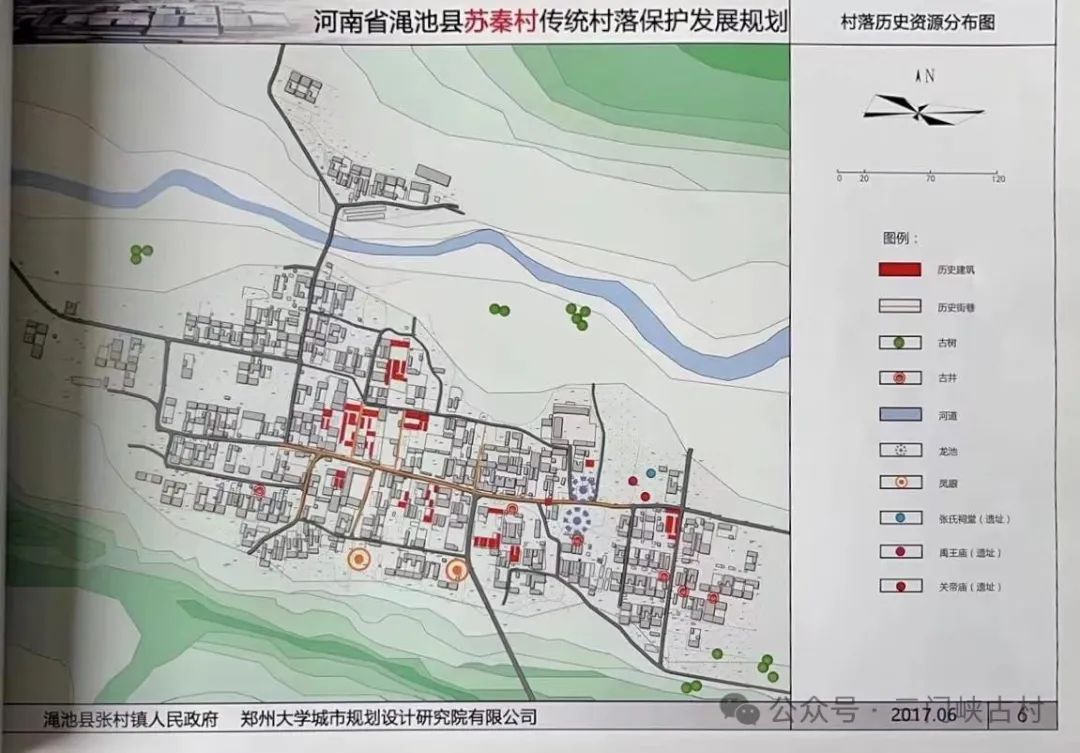Click '郑州大学城市规划设计研究院有限公司' footer text

(388, 718)
